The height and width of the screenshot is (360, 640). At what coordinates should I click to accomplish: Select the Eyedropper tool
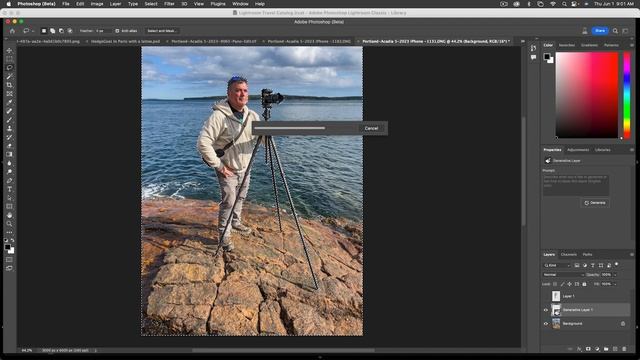coord(9,102)
